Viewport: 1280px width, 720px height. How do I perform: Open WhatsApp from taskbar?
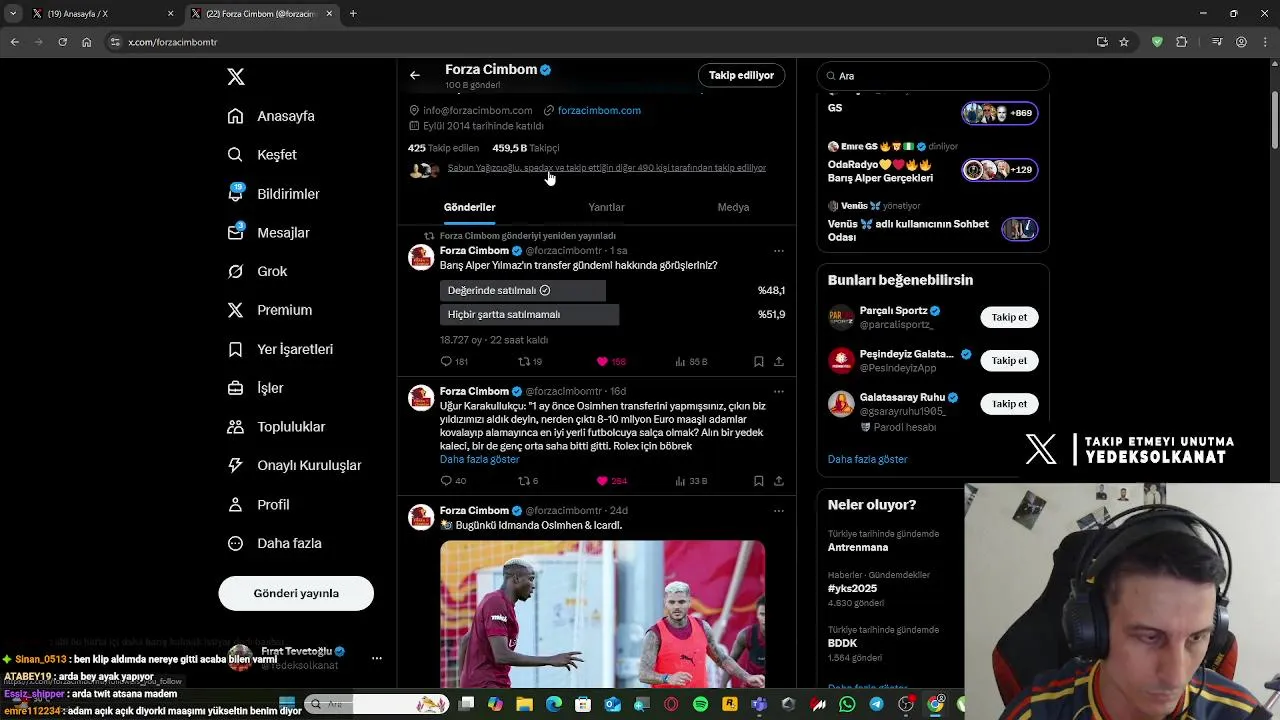click(847, 705)
